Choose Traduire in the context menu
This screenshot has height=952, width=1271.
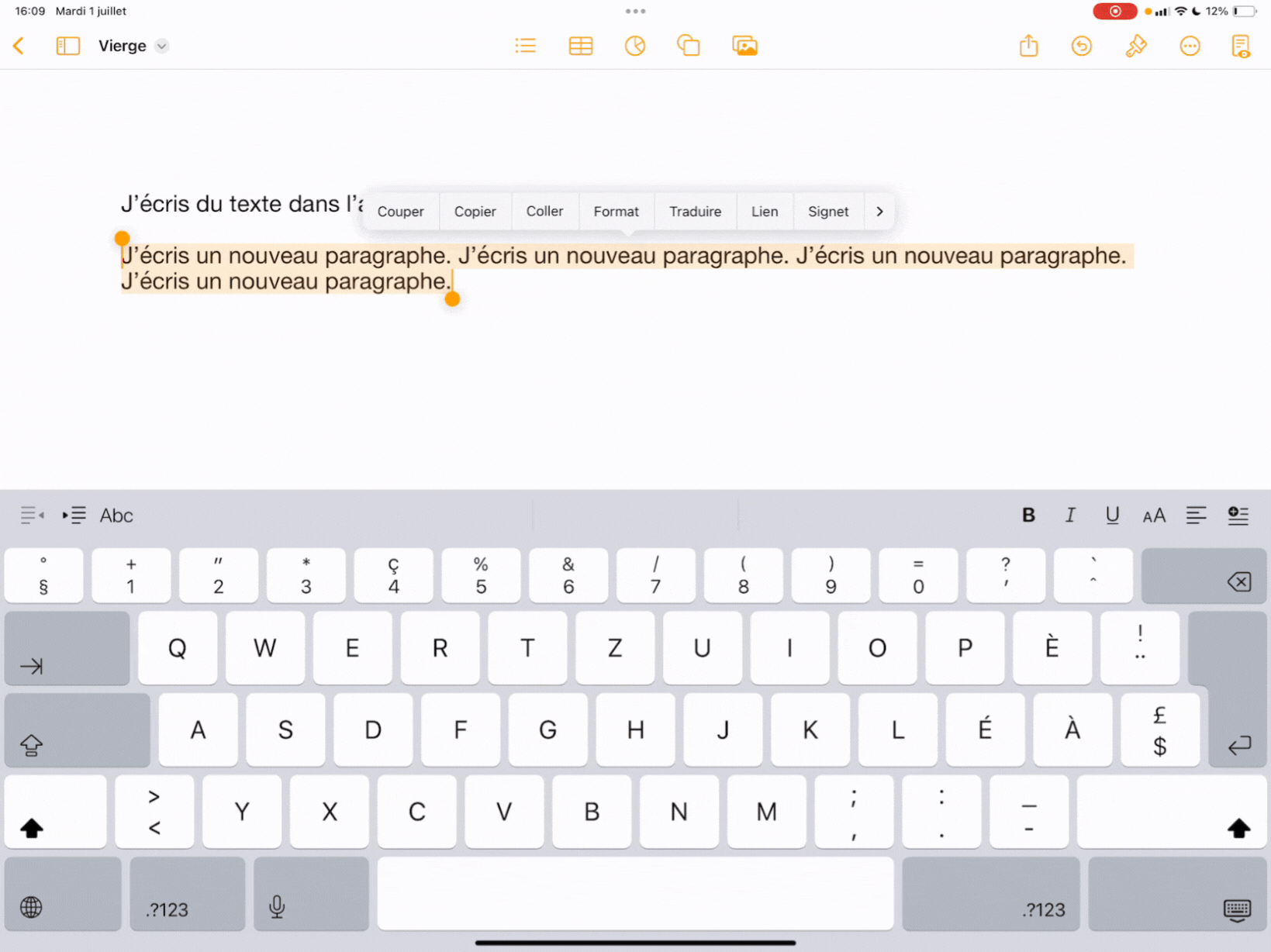[695, 212]
